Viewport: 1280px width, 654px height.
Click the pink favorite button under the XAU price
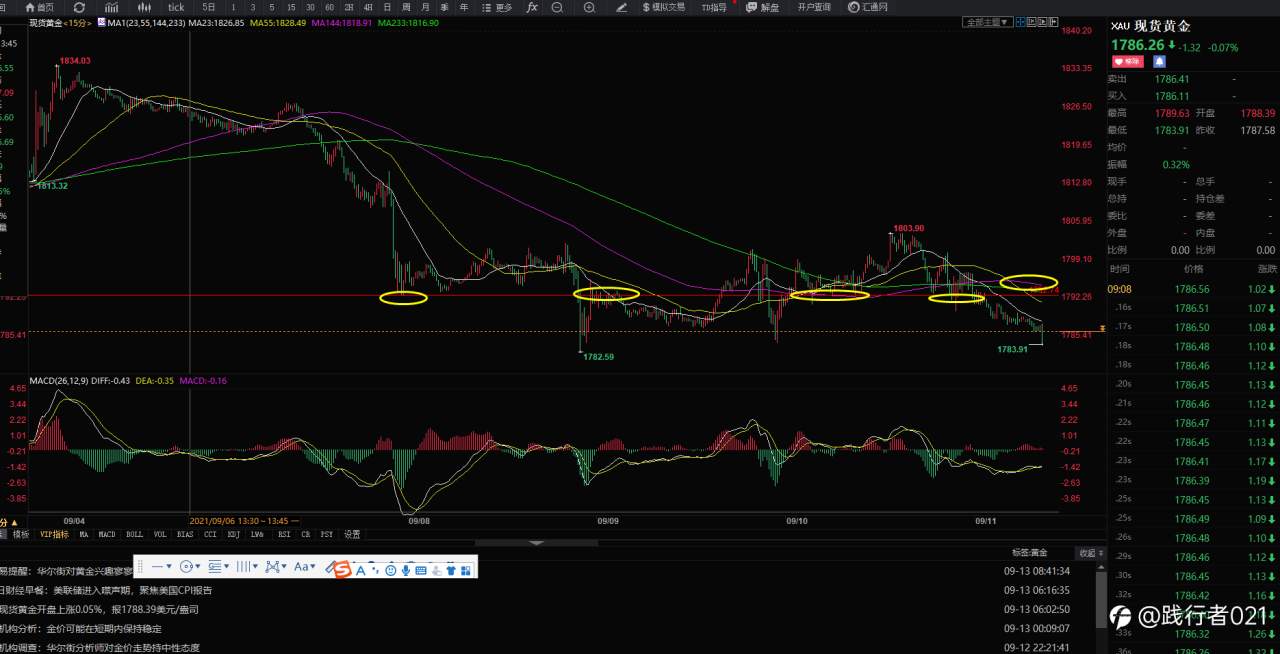tap(1126, 62)
